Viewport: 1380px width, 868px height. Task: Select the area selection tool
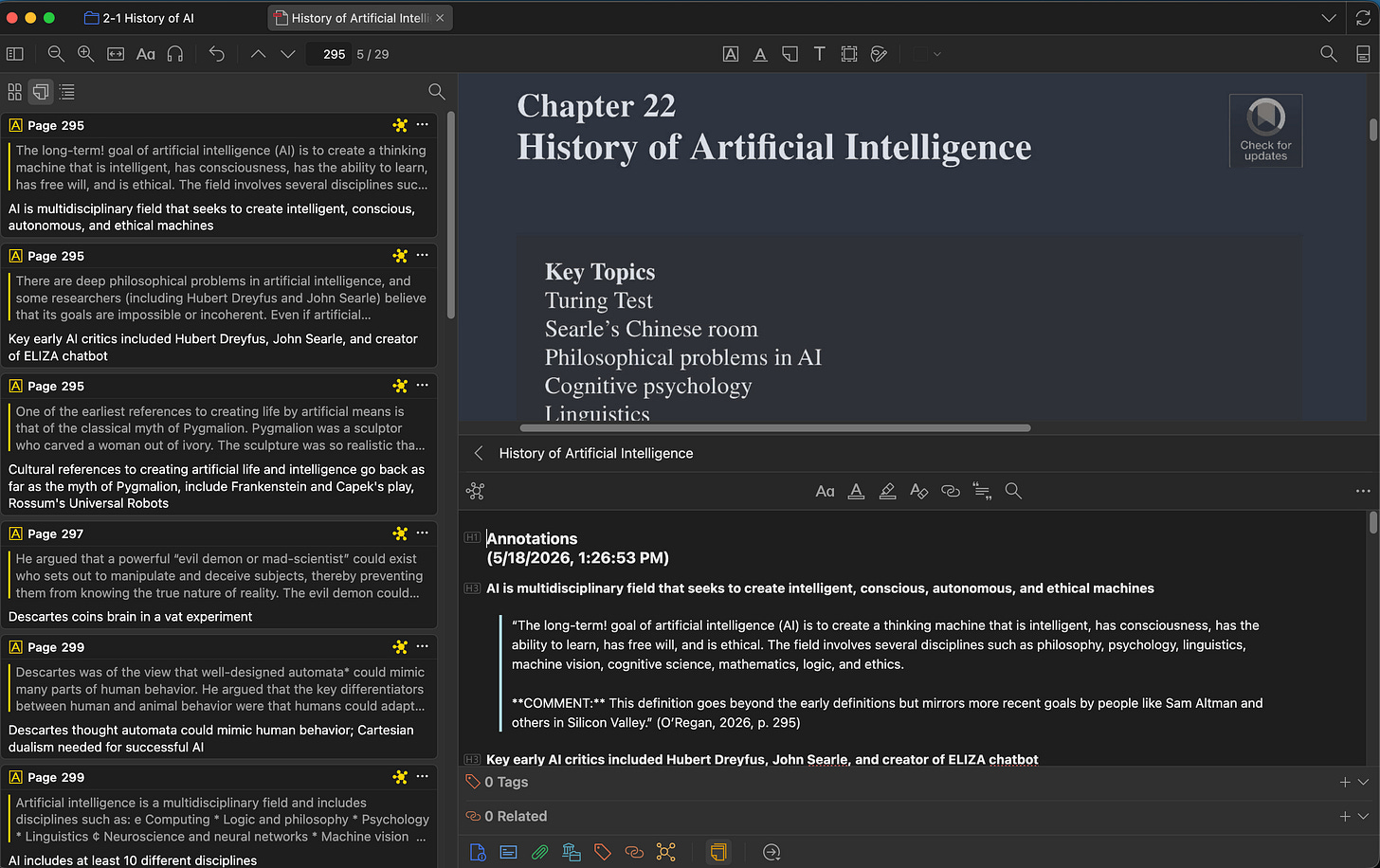coord(849,54)
